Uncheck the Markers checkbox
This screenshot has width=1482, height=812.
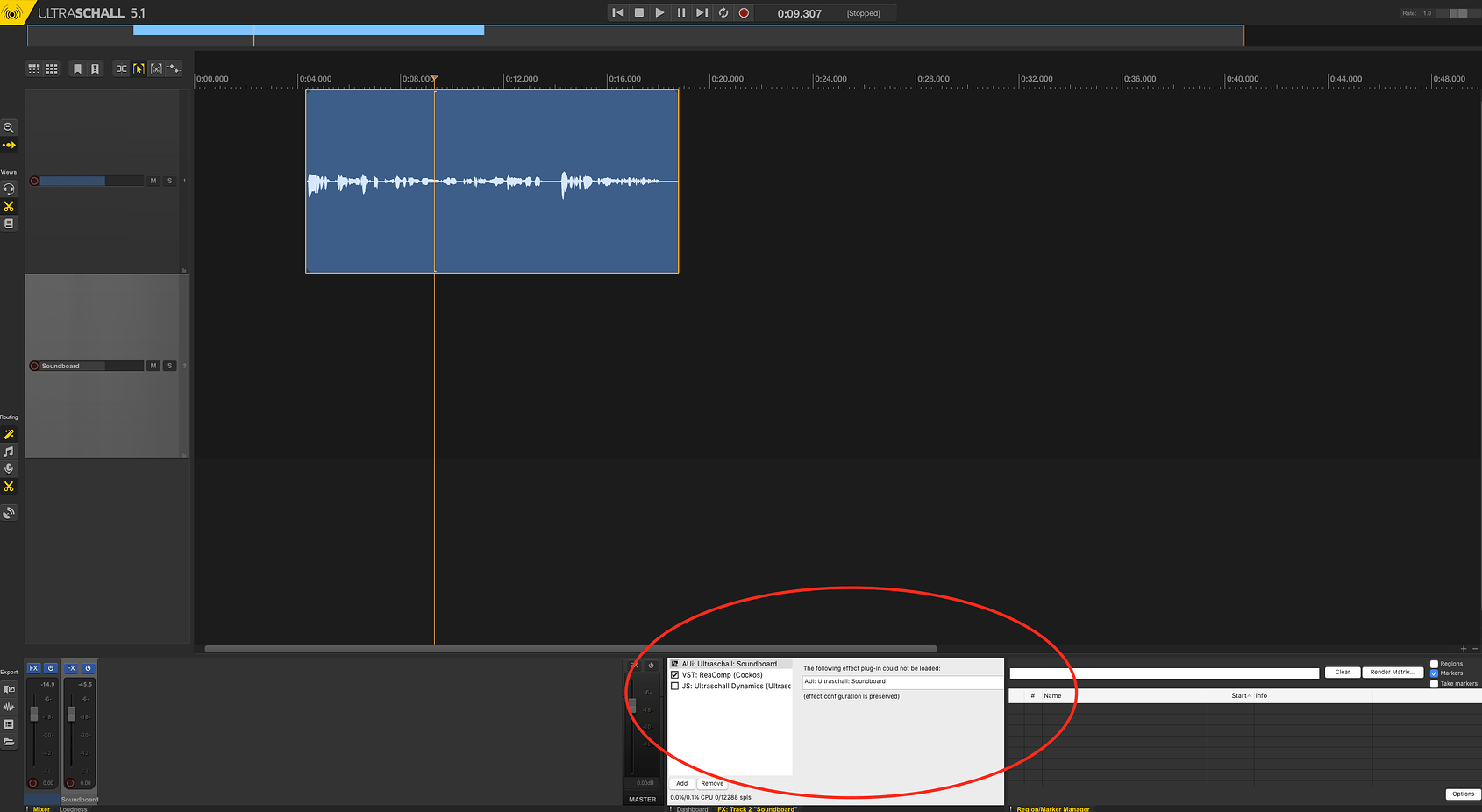click(x=1435, y=673)
